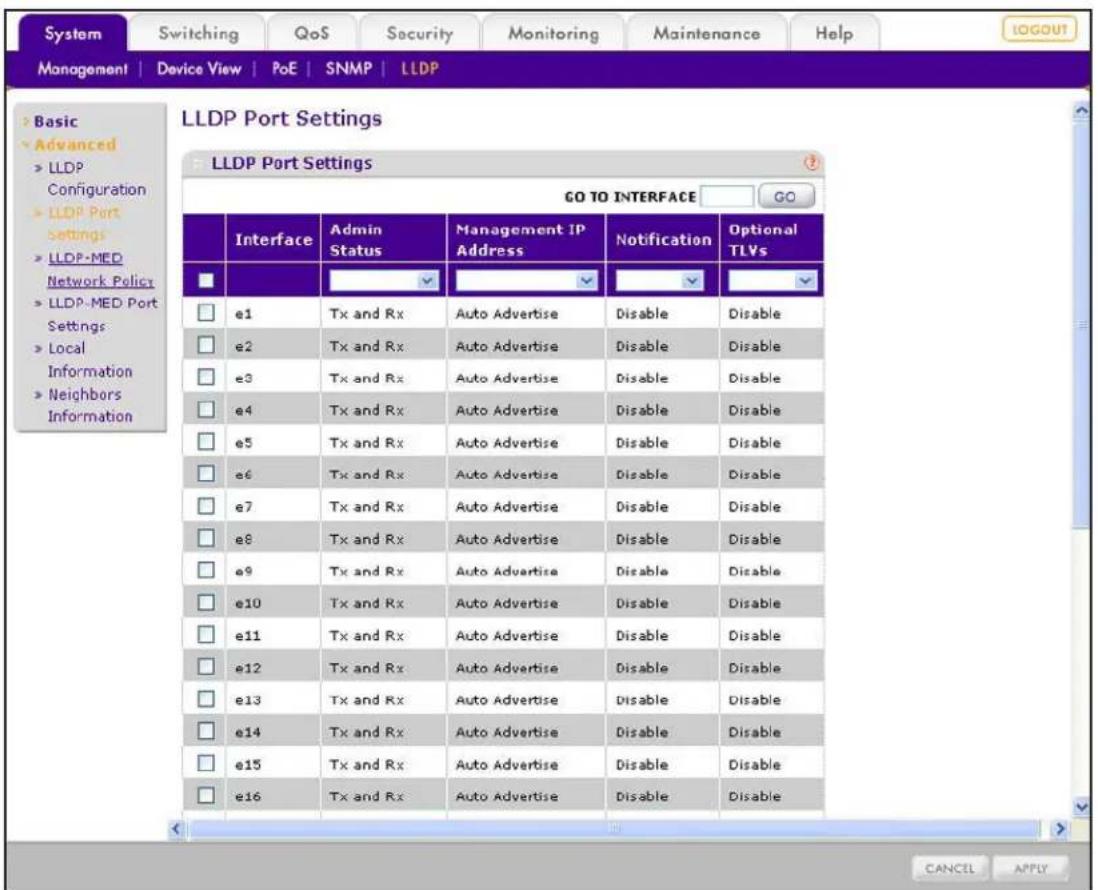Click the CANCEL button

click(950, 868)
